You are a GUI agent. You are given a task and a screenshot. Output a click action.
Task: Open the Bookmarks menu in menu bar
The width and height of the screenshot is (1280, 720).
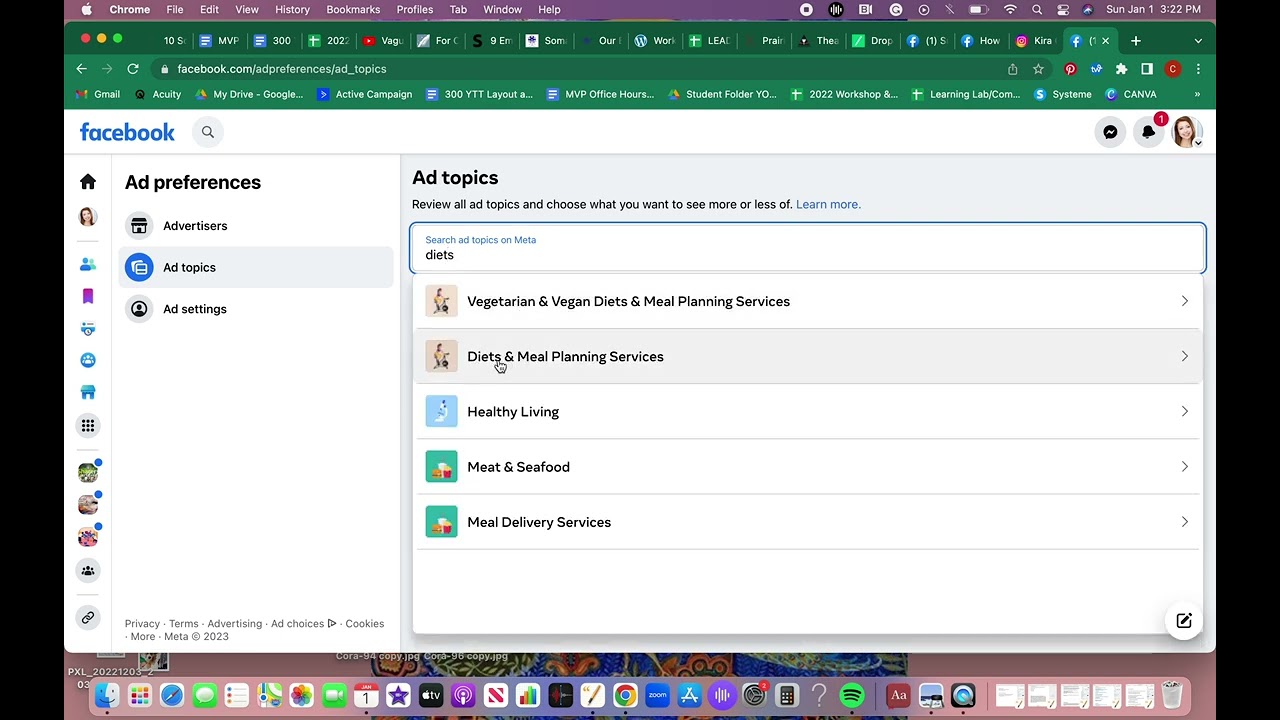(x=353, y=9)
